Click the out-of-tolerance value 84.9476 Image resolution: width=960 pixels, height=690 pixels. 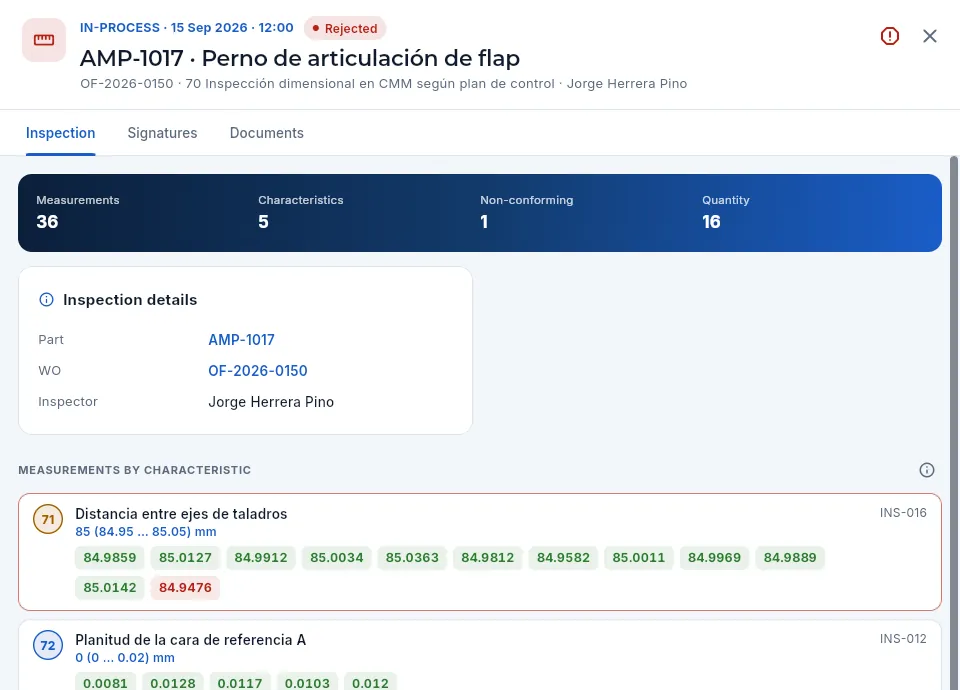pos(186,588)
